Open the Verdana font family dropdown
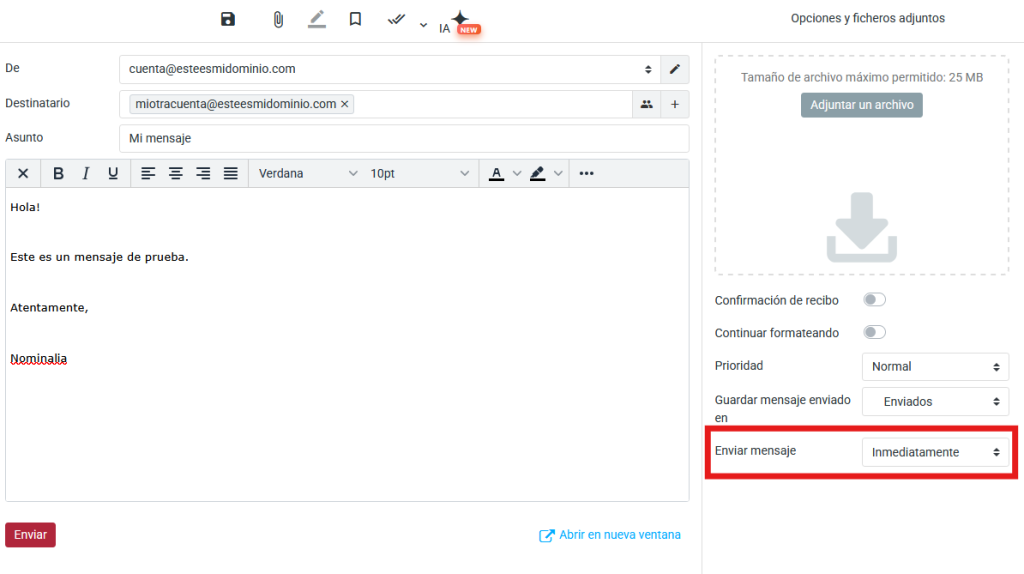 [x=307, y=173]
